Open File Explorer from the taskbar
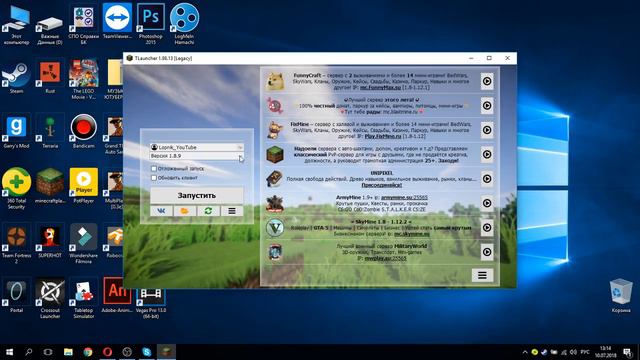640x360 pixels. pos(68,351)
